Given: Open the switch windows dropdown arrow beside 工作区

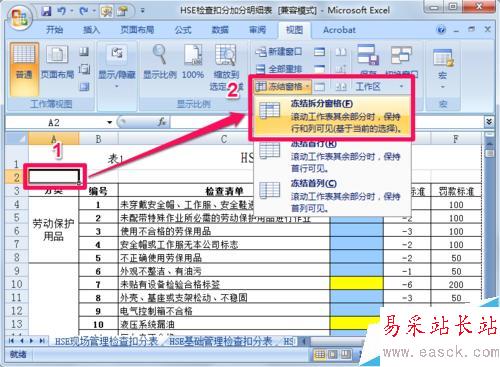Looking at the screenshot, I should click(x=401, y=87).
